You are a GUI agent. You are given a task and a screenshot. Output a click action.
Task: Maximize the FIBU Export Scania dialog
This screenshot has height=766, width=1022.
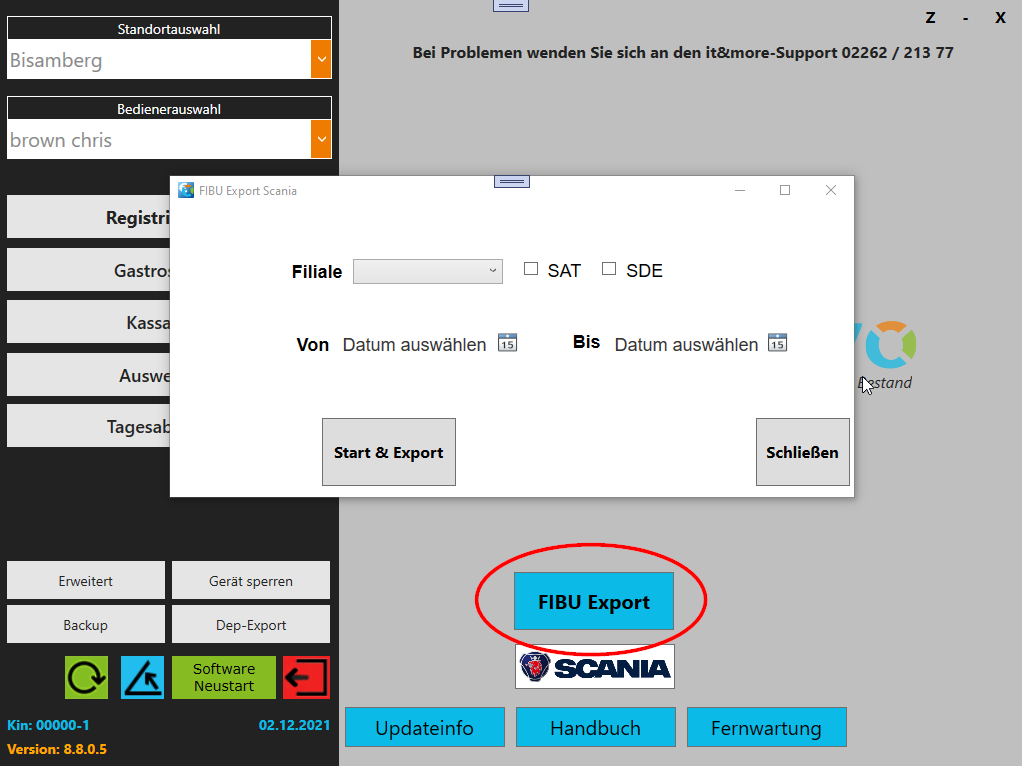(x=785, y=190)
